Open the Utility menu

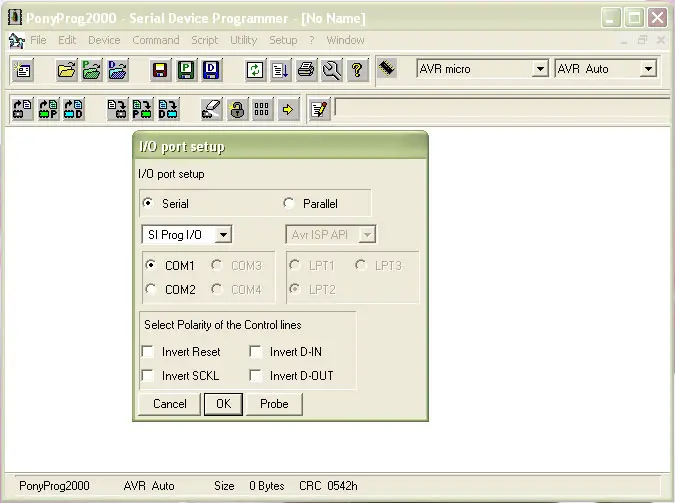[244, 40]
